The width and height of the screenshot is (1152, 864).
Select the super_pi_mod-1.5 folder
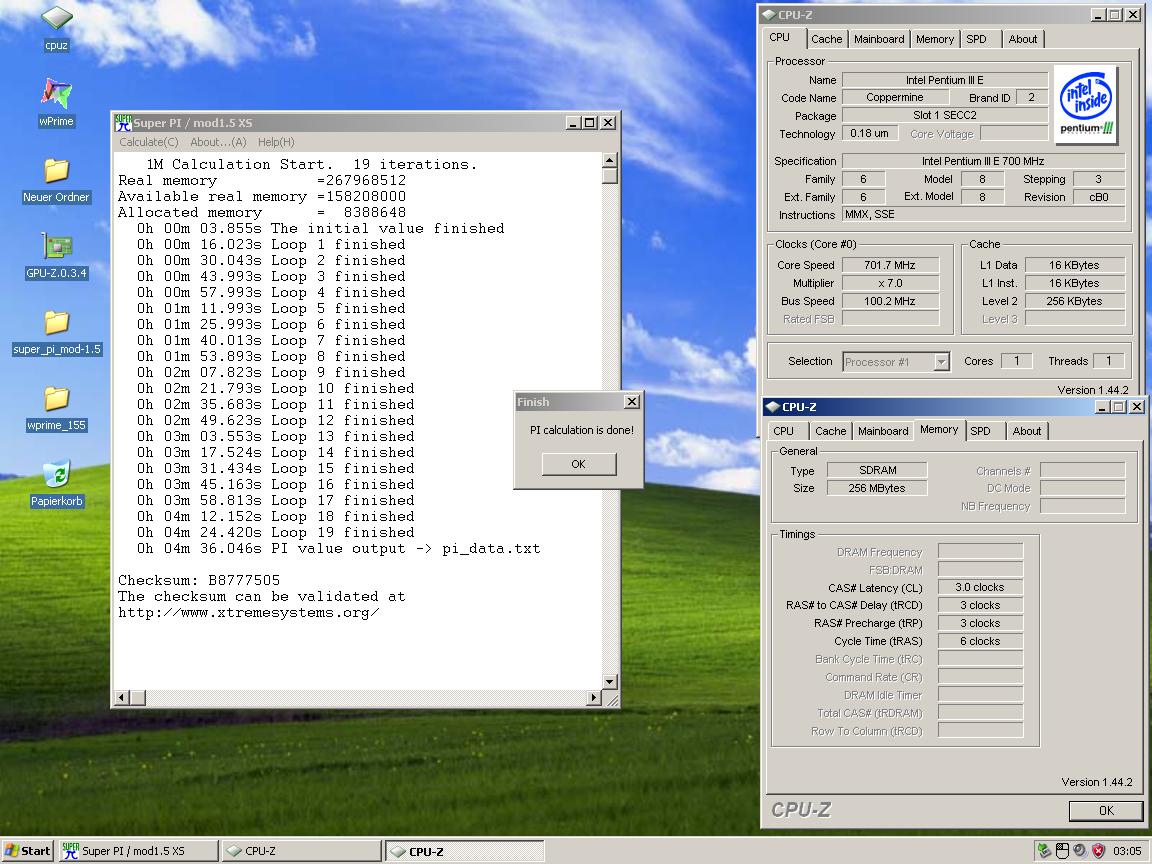pos(57,332)
